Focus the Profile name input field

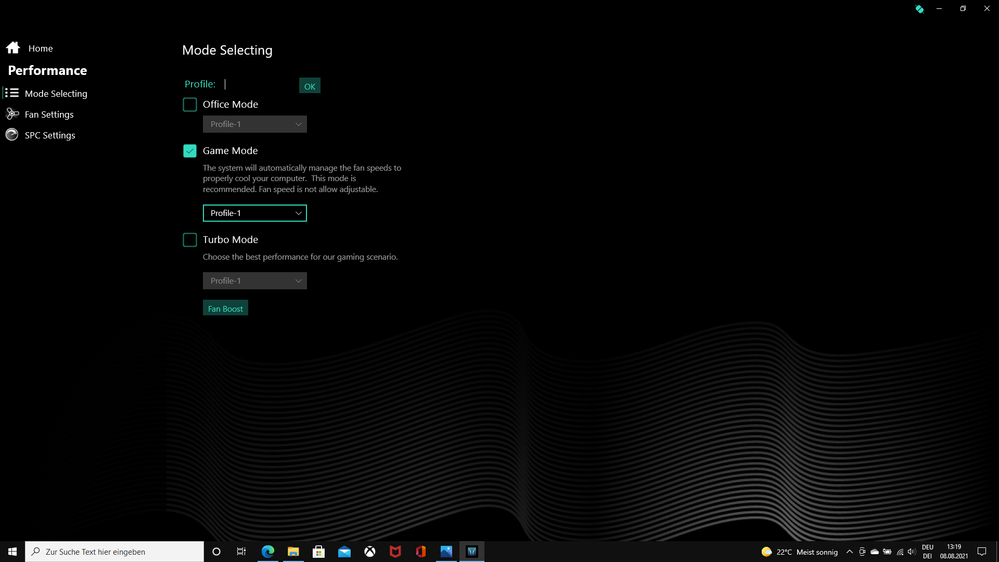click(259, 84)
